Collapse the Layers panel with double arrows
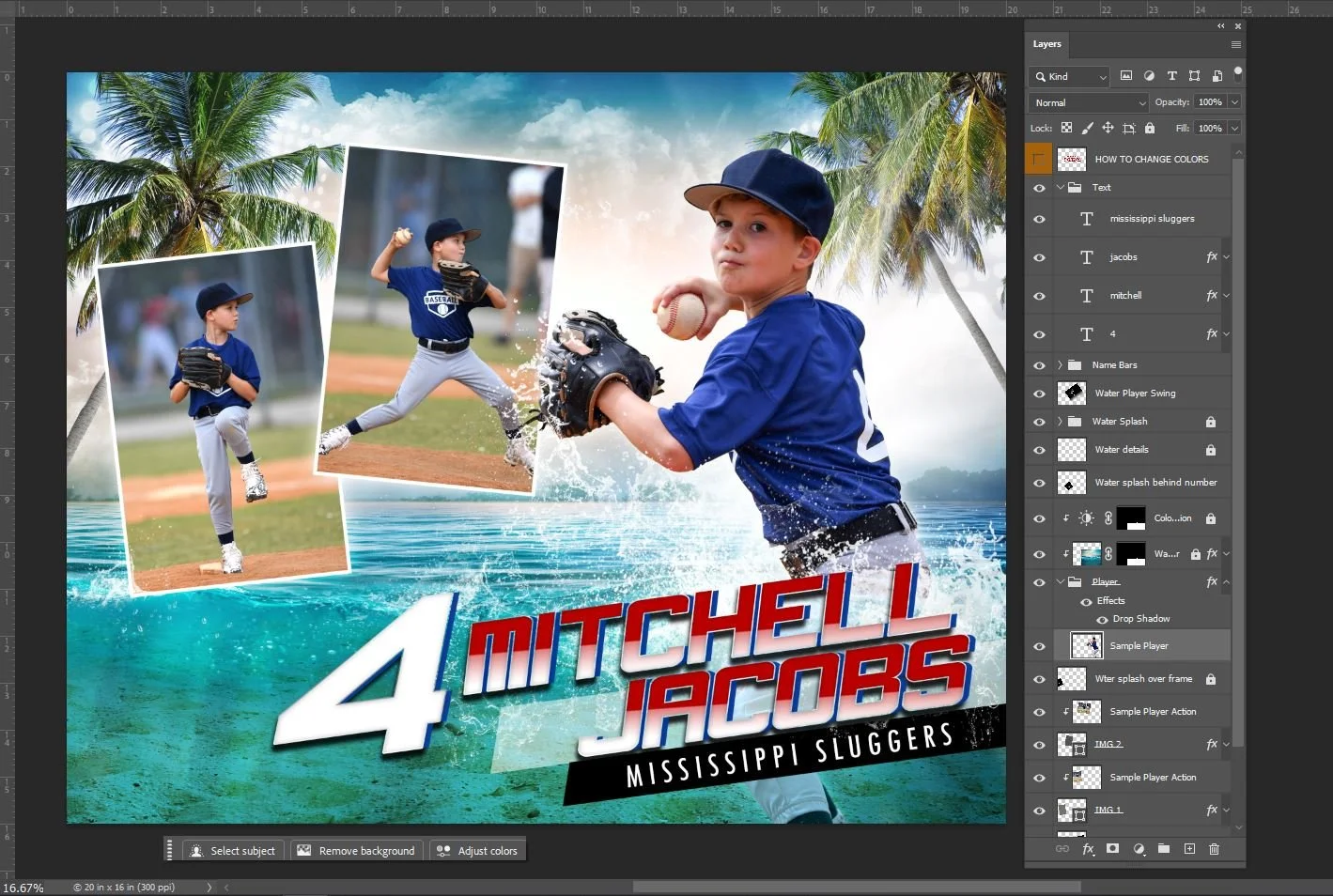The height and width of the screenshot is (896, 1333). pyautogui.click(x=1221, y=26)
